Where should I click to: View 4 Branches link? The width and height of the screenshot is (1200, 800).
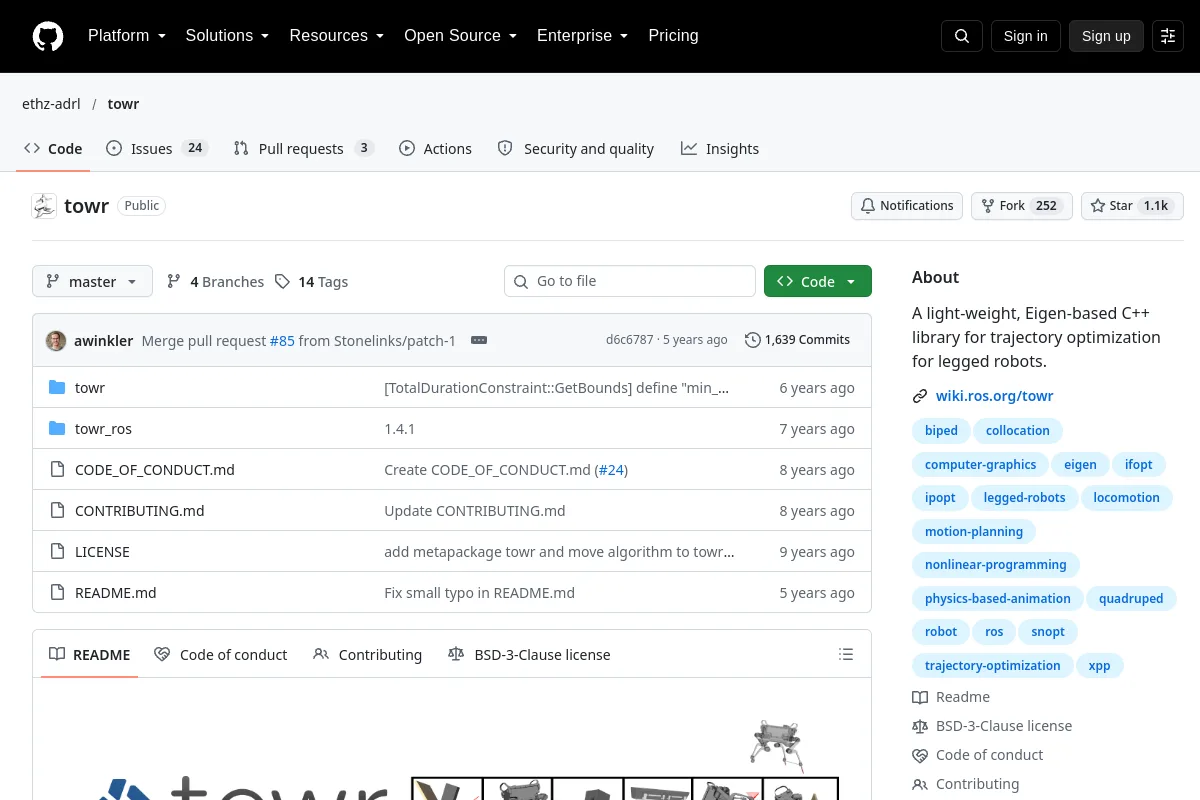coord(215,282)
